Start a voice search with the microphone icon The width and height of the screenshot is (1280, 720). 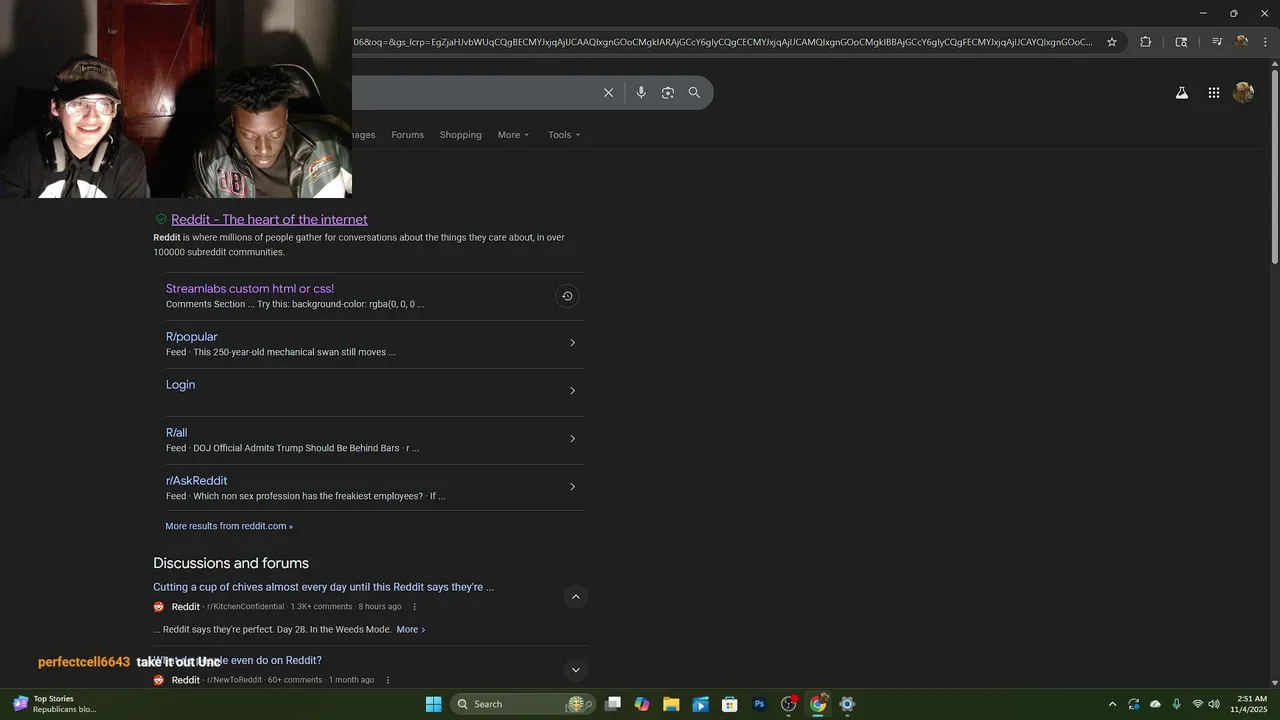[x=641, y=93]
